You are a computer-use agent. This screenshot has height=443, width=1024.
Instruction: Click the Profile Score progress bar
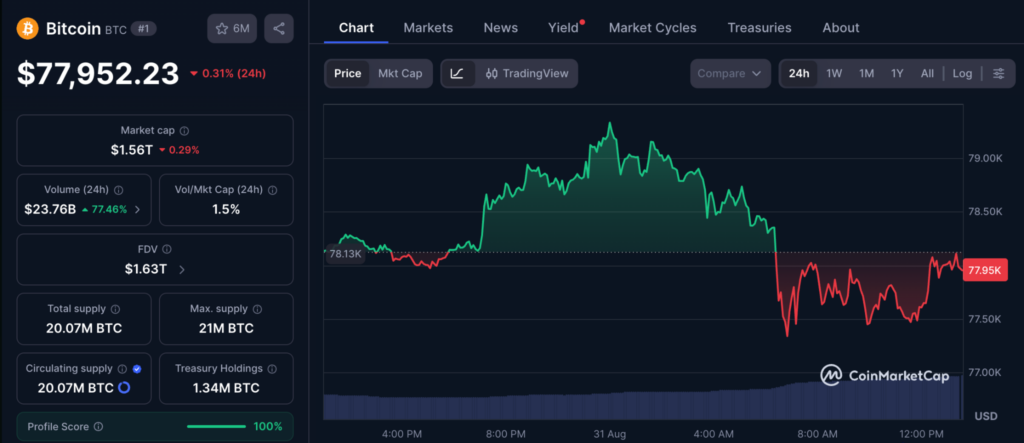(x=216, y=427)
